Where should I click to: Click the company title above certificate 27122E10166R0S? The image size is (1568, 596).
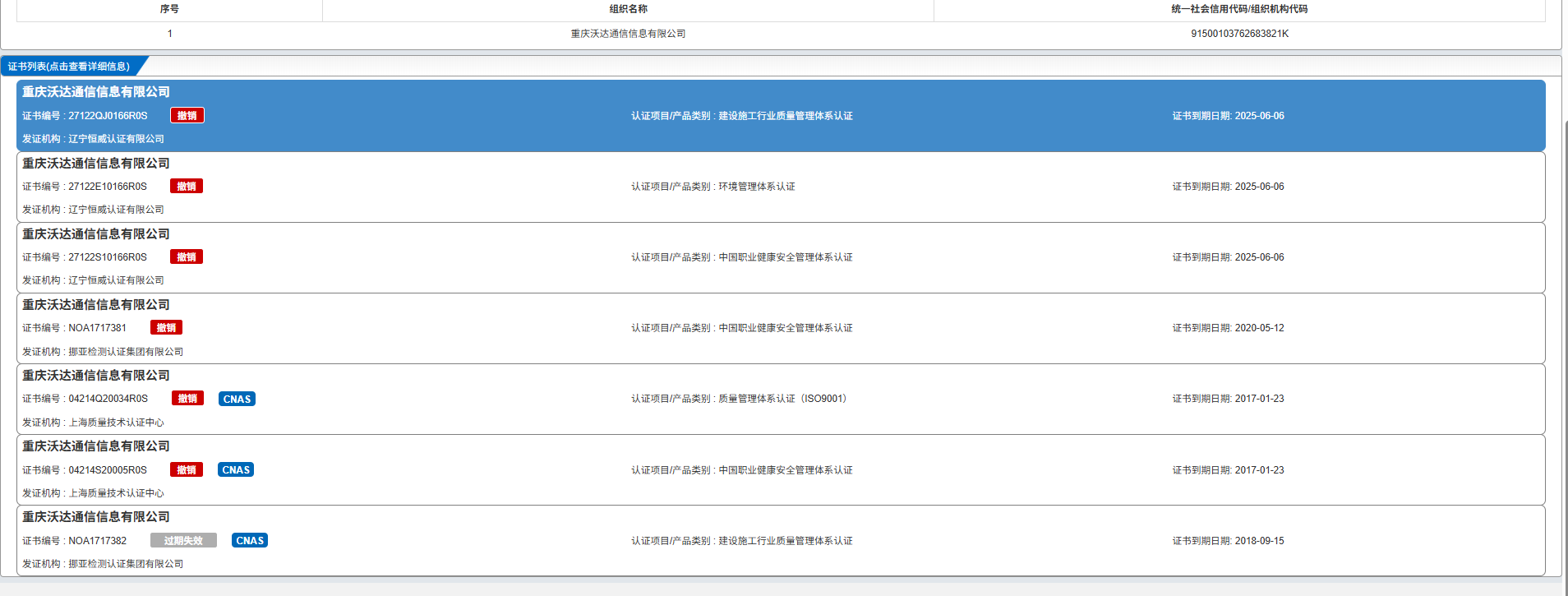click(x=96, y=163)
